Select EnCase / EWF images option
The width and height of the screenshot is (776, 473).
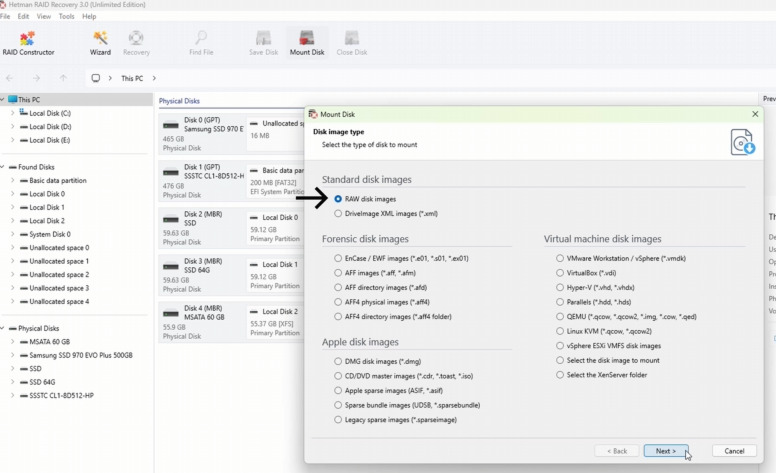(338, 258)
